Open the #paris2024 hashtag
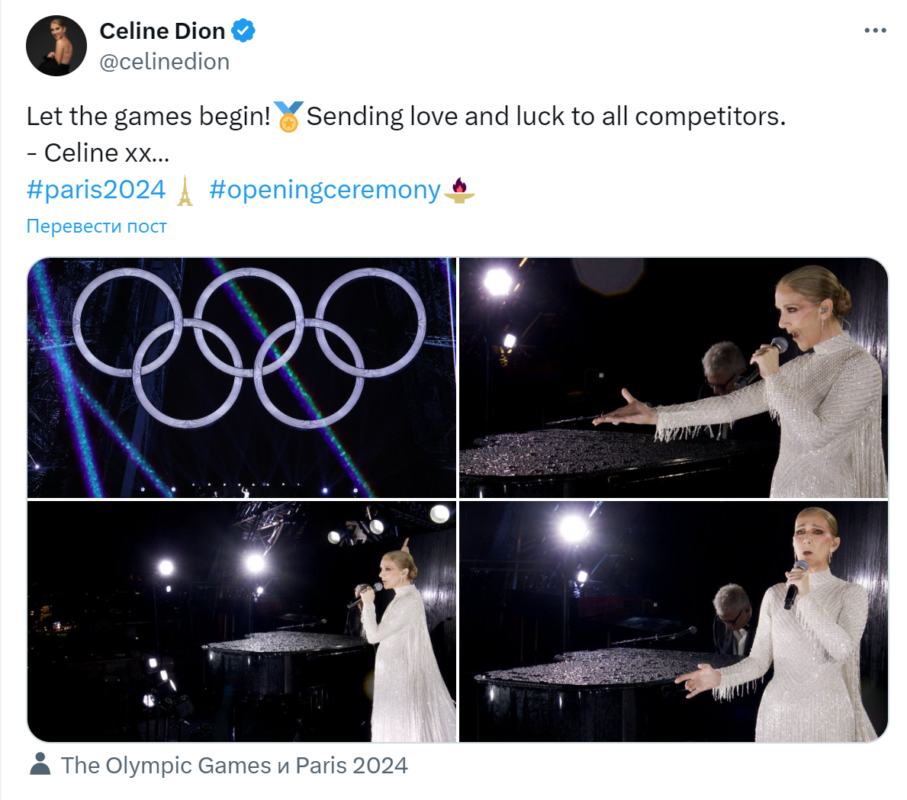 pyautogui.click(x=96, y=190)
